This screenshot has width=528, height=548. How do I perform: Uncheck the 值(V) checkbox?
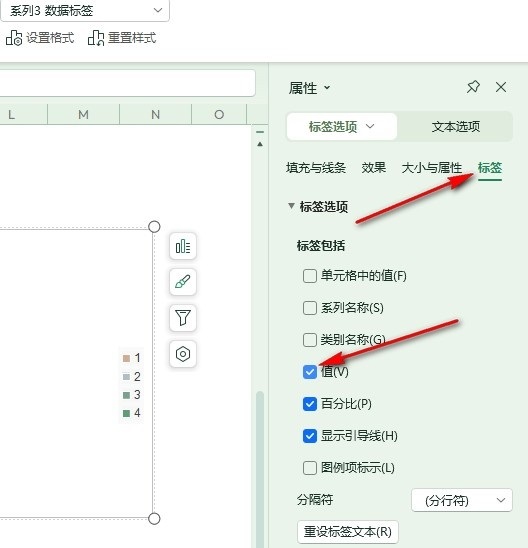coord(310,372)
